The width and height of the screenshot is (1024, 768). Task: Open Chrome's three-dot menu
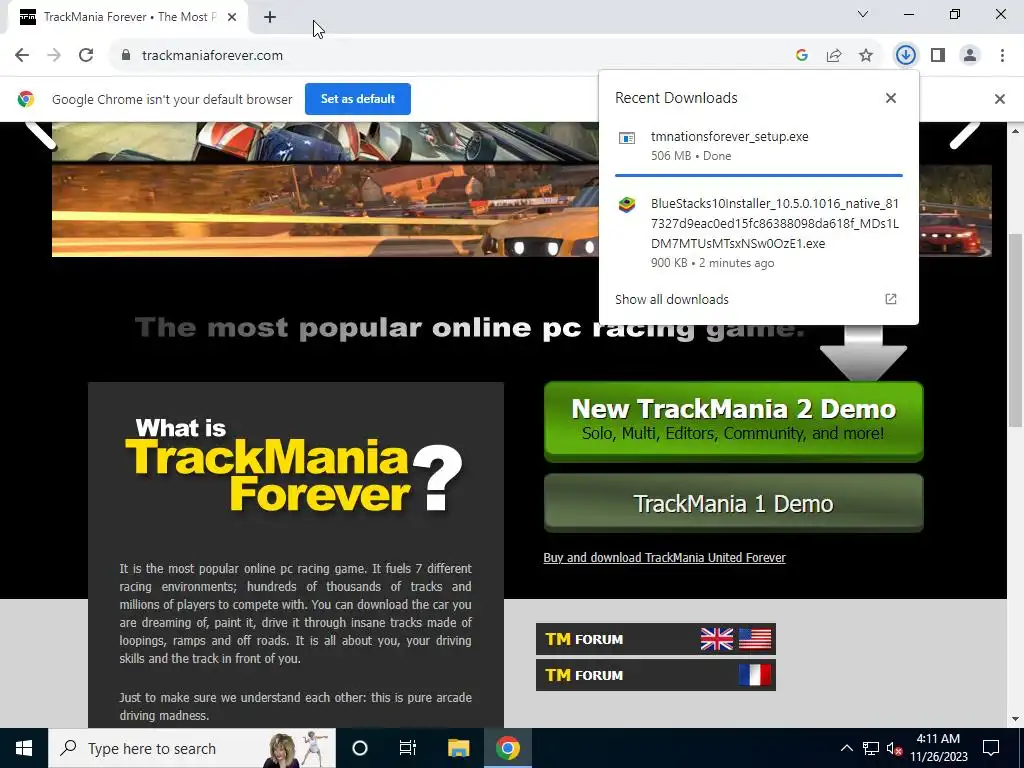pos(1002,55)
